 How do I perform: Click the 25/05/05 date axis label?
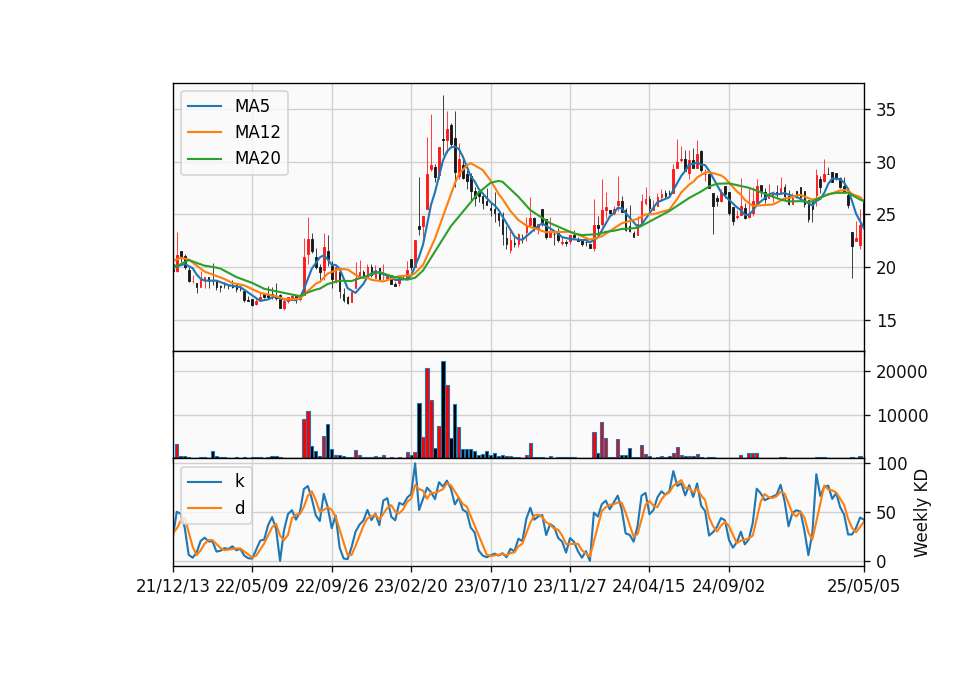pyautogui.click(x=864, y=586)
